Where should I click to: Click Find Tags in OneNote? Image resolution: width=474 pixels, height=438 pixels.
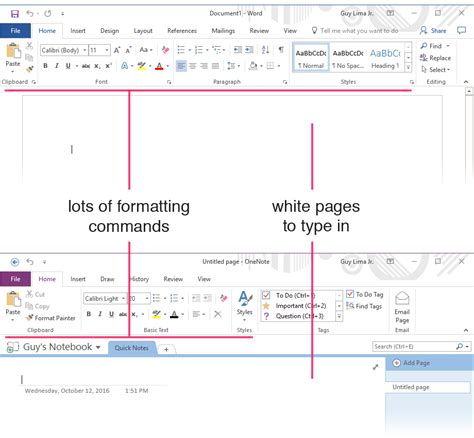coord(365,306)
